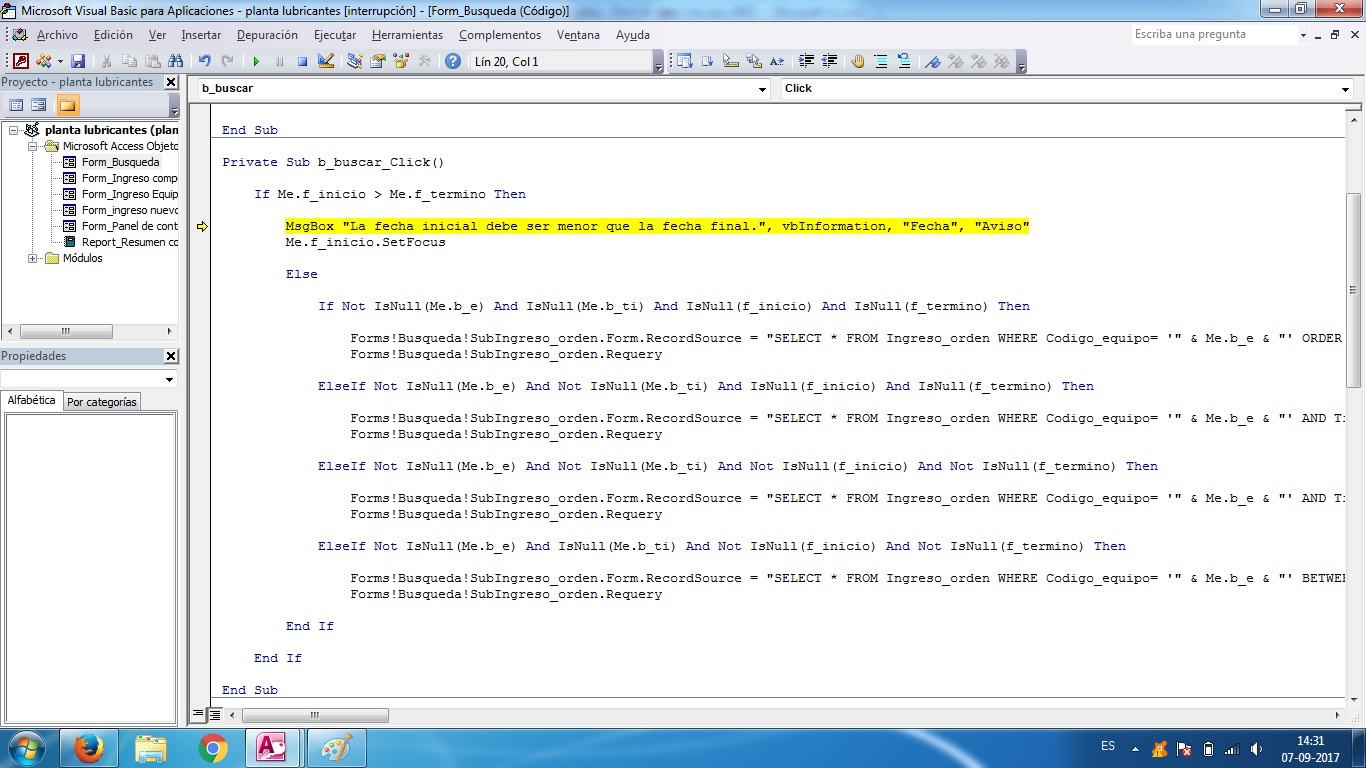Outdent the selected code lines
1366x768 pixels.
829,61
